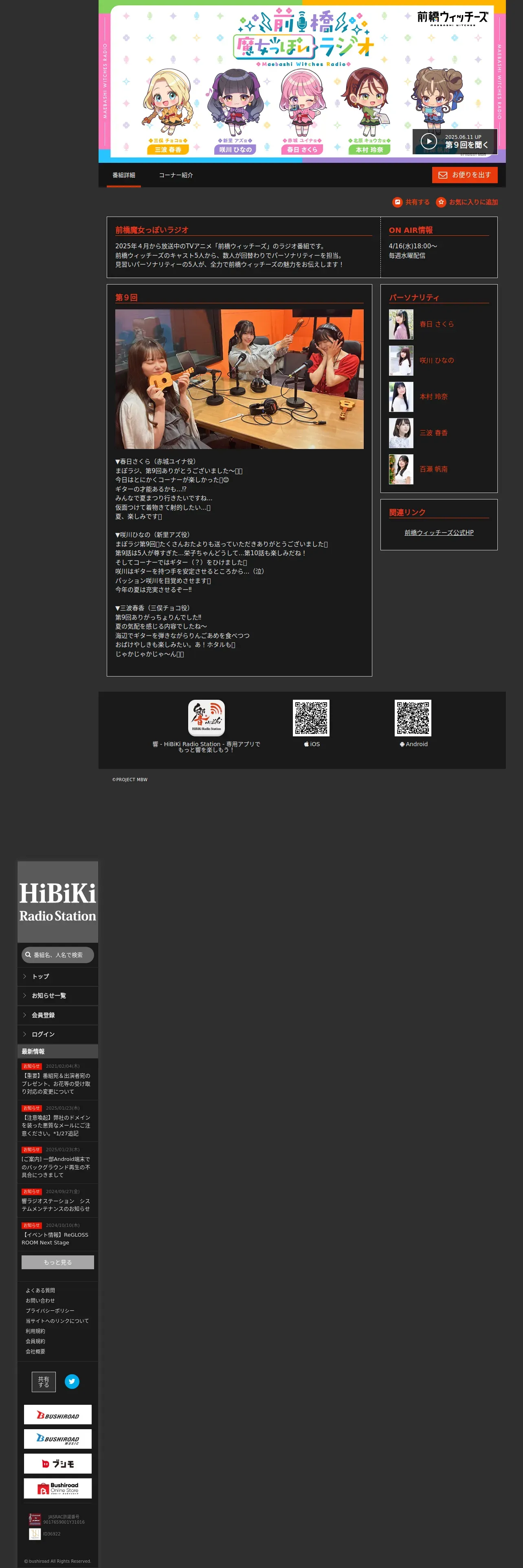Click 三波 春香 personality photo
Screen dimensions: 523x1568
pos(401,433)
